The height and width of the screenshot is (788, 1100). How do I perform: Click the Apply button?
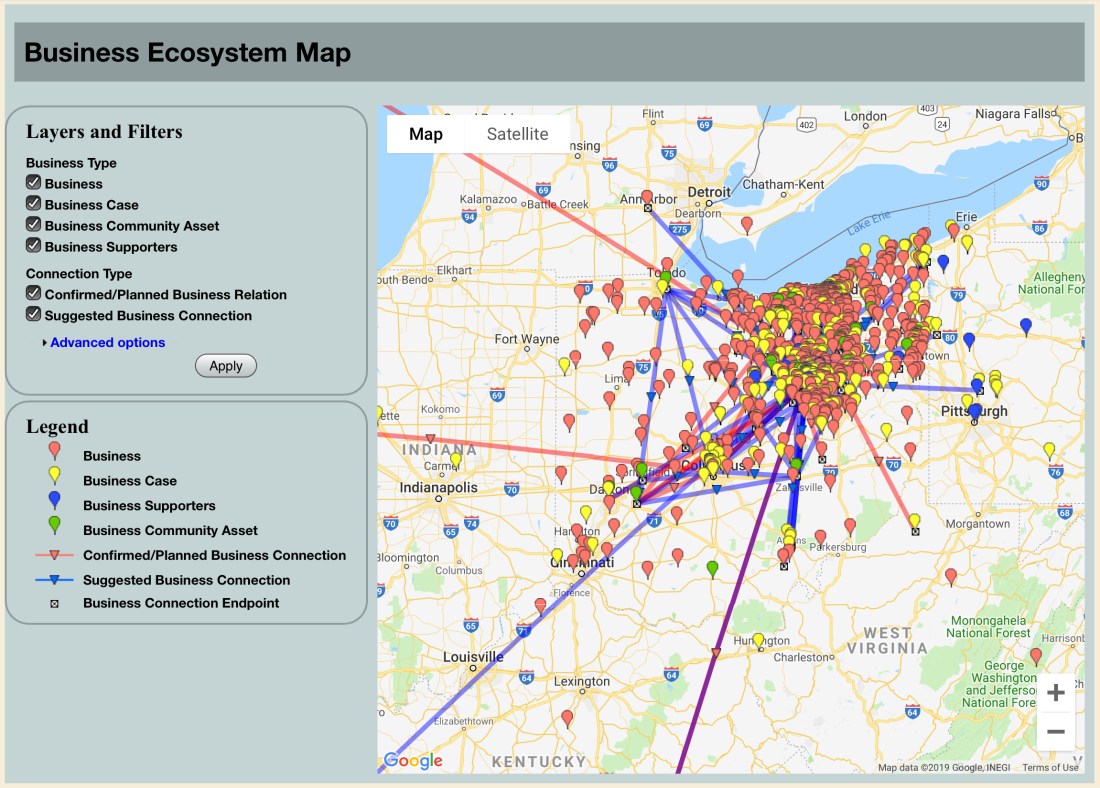(x=226, y=366)
